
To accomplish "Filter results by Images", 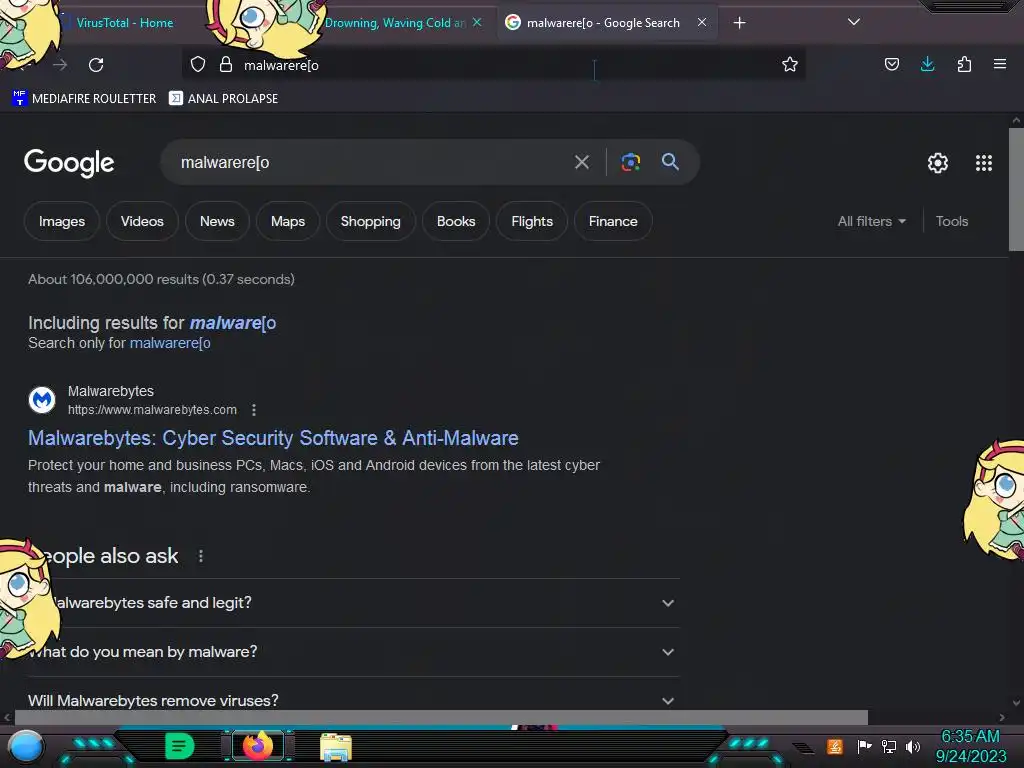I will 62,221.
